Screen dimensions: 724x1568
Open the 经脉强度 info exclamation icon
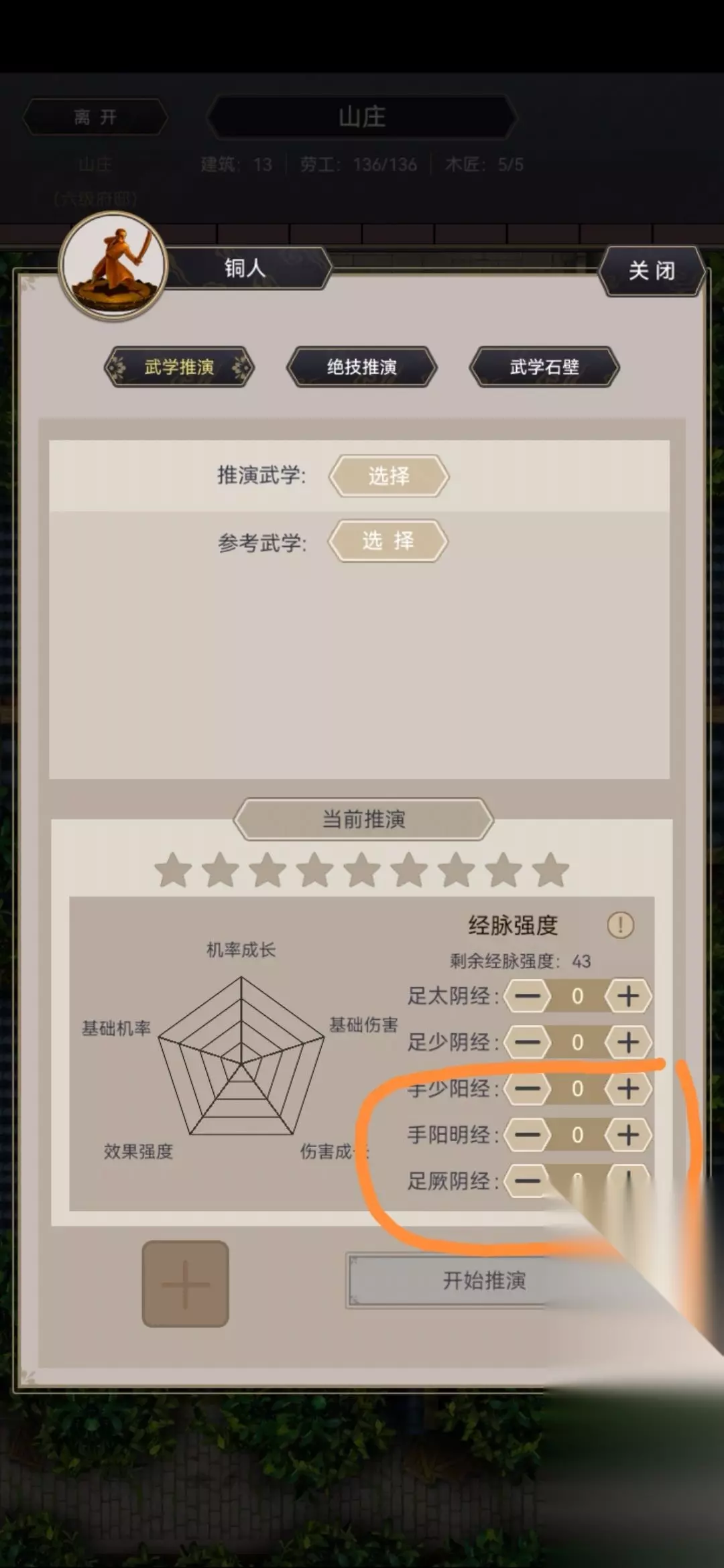(x=620, y=925)
